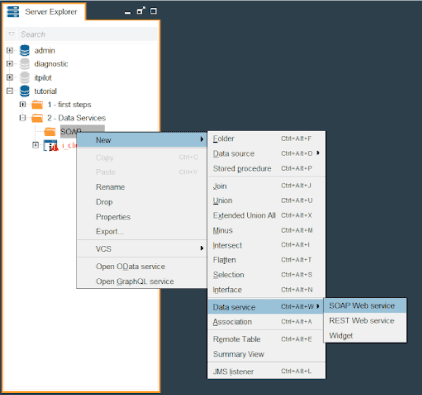Click the Server Explorer stacked-servers icon
This screenshot has width=422, height=395.
(x=13, y=11)
